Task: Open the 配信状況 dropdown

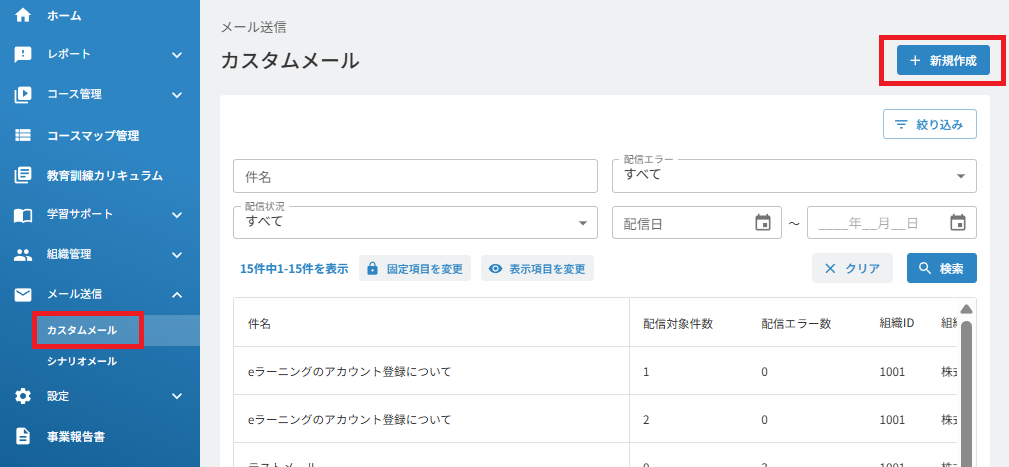Action: tap(416, 223)
